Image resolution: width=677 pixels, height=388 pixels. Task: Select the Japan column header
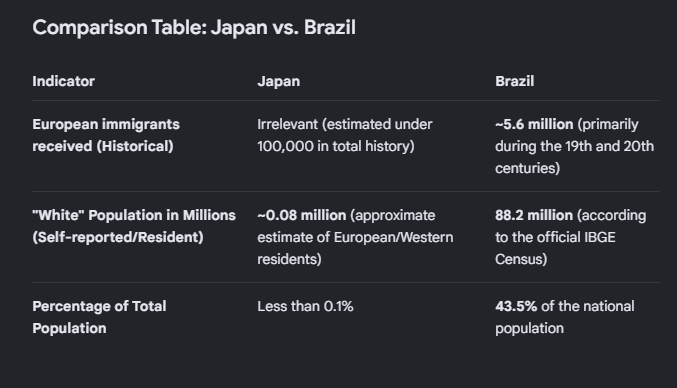pyautogui.click(x=278, y=81)
